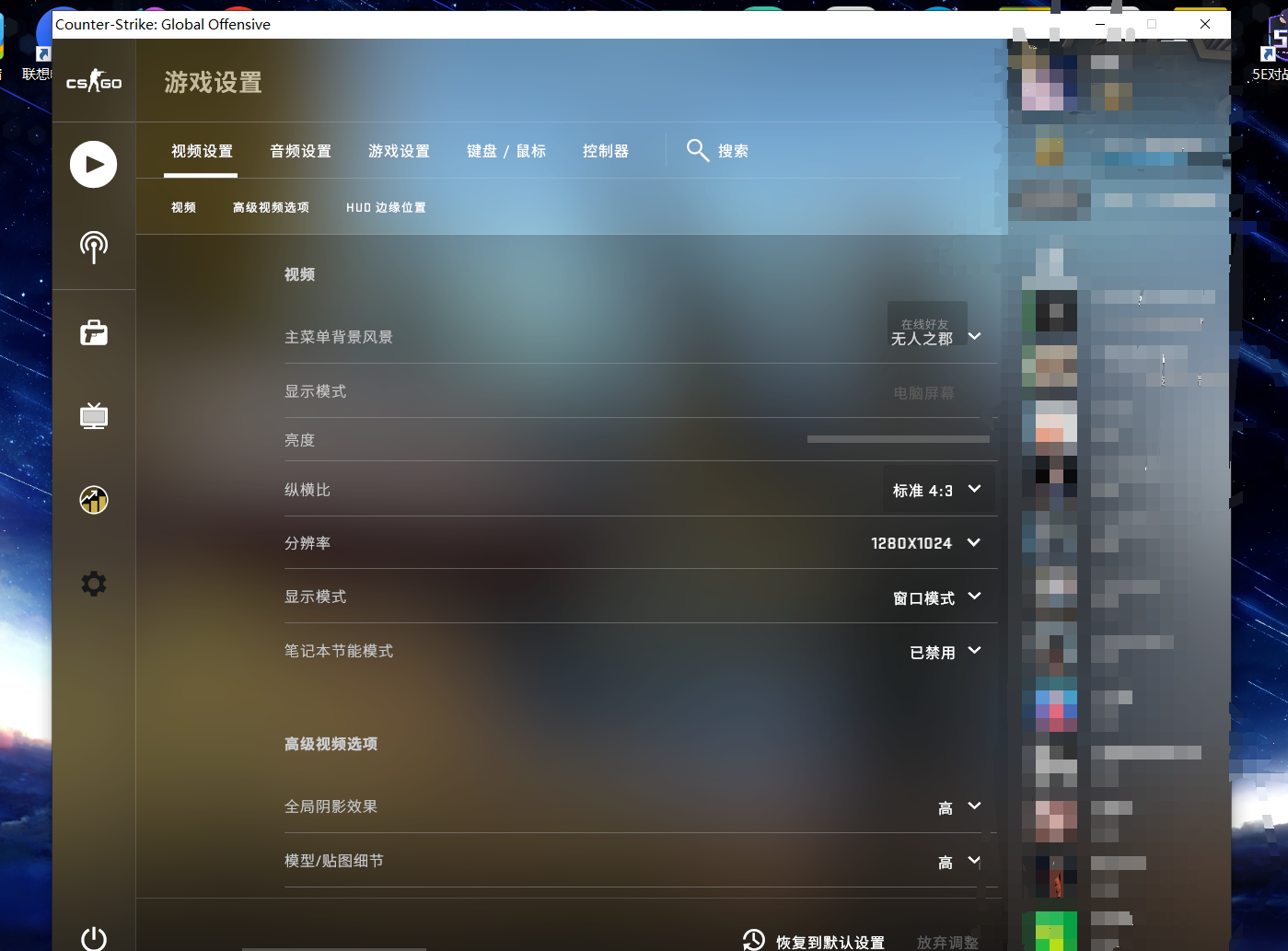
Task: Expand 纵横比 dropdown showing 标准 4:3
Action: tap(937, 490)
